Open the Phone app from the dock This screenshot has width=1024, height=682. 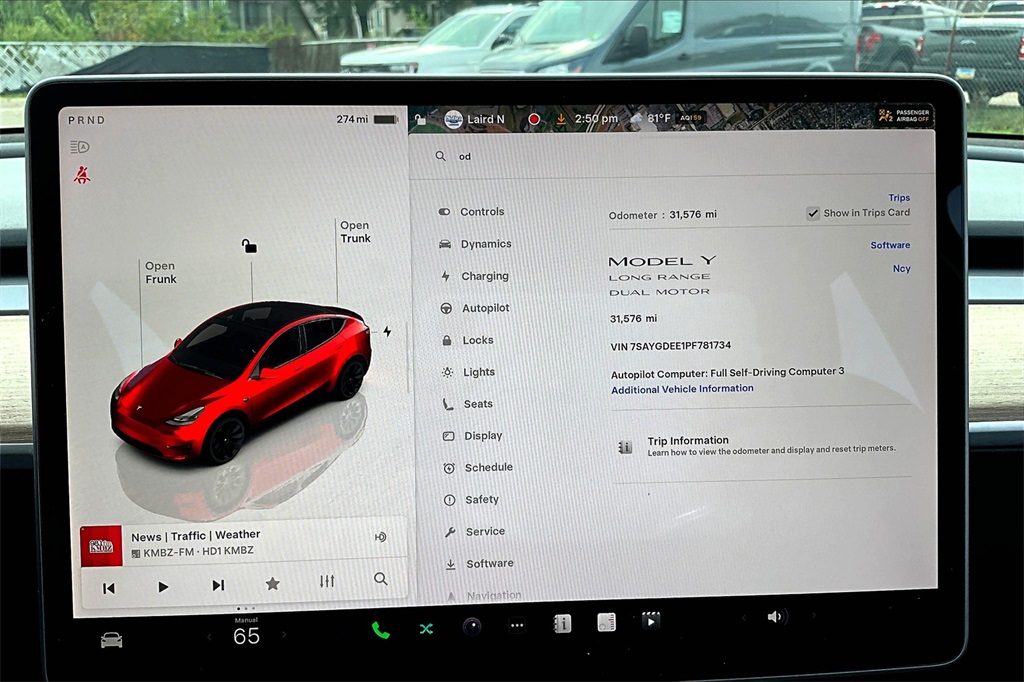[379, 630]
